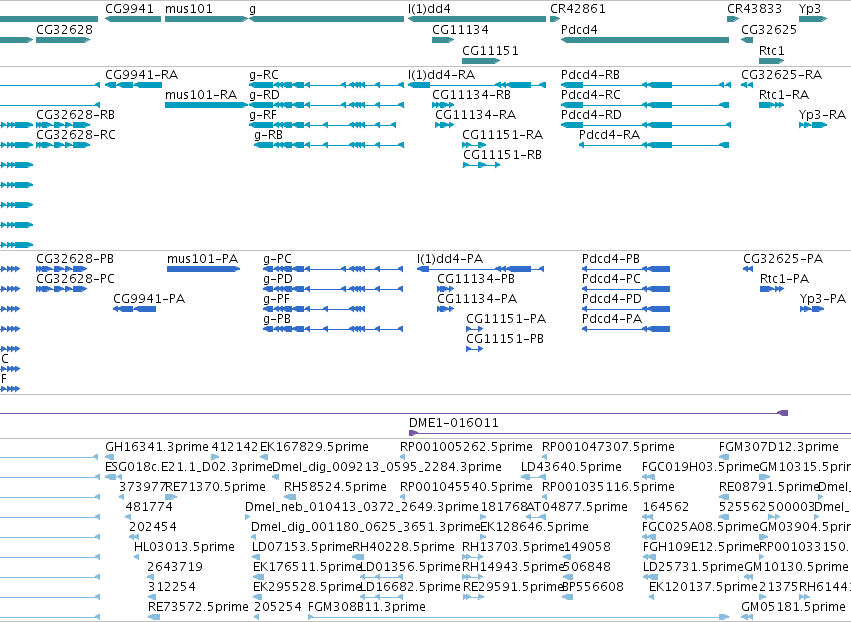Image resolution: width=851 pixels, height=622 pixels.
Task: Select the HL03013.5prime EST label
Action: 185,547
